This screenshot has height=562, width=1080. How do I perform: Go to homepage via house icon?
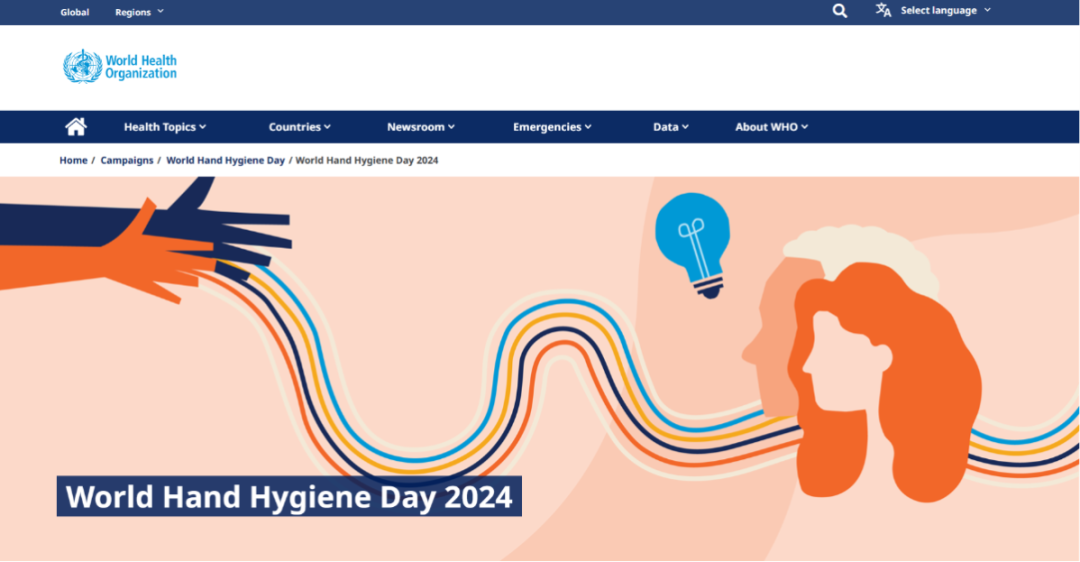coord(76,127)
